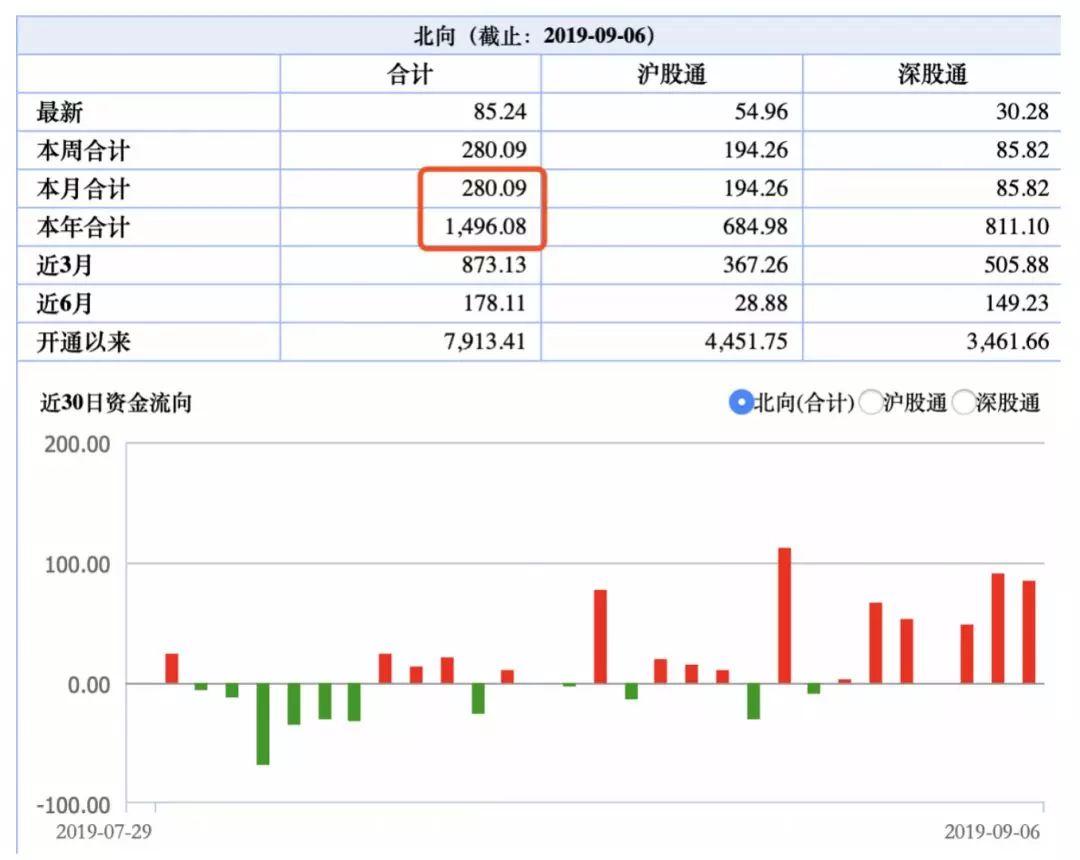Click the 北向 table title header

click(x=534, y=36)
